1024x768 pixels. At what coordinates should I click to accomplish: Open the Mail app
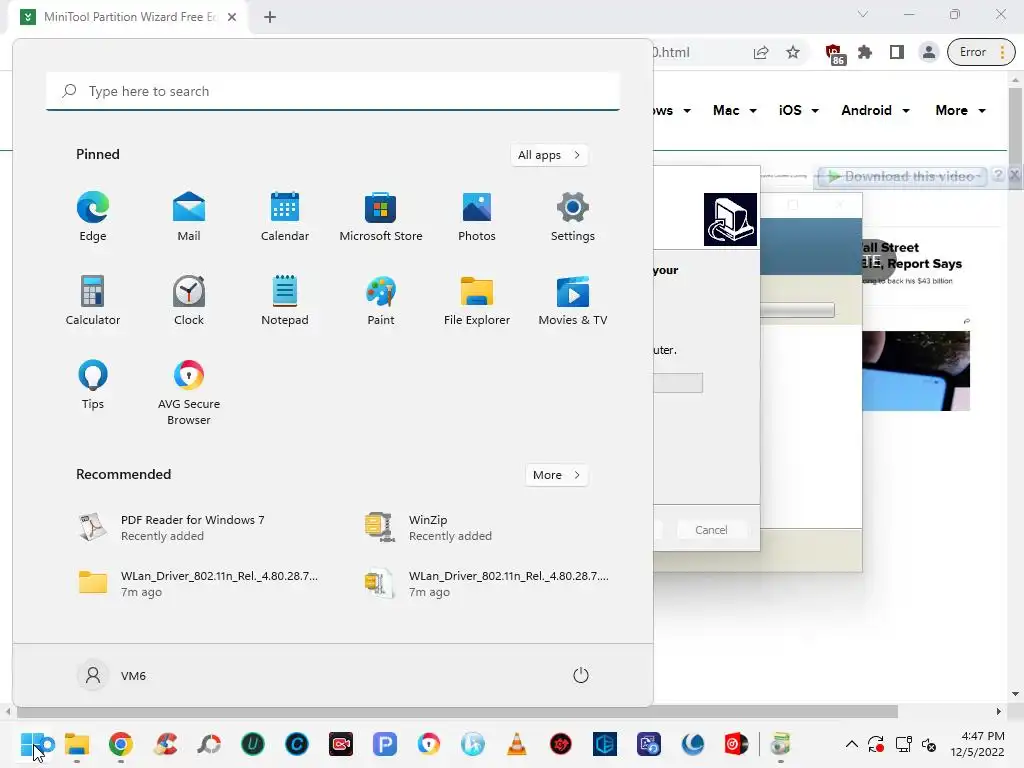[189, 217]
